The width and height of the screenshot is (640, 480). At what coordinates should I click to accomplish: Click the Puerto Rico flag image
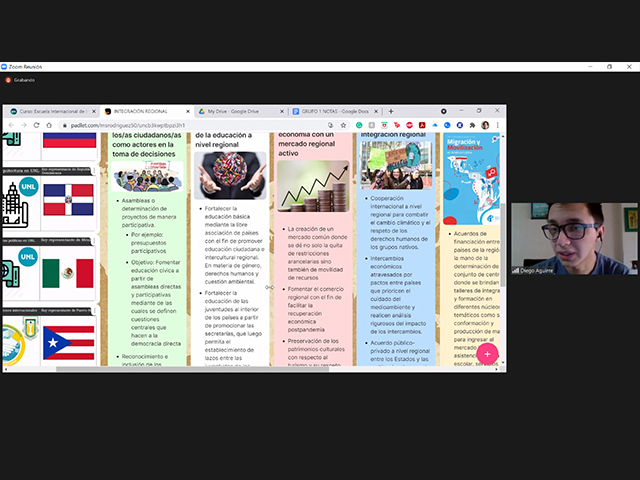pos(69,342)
